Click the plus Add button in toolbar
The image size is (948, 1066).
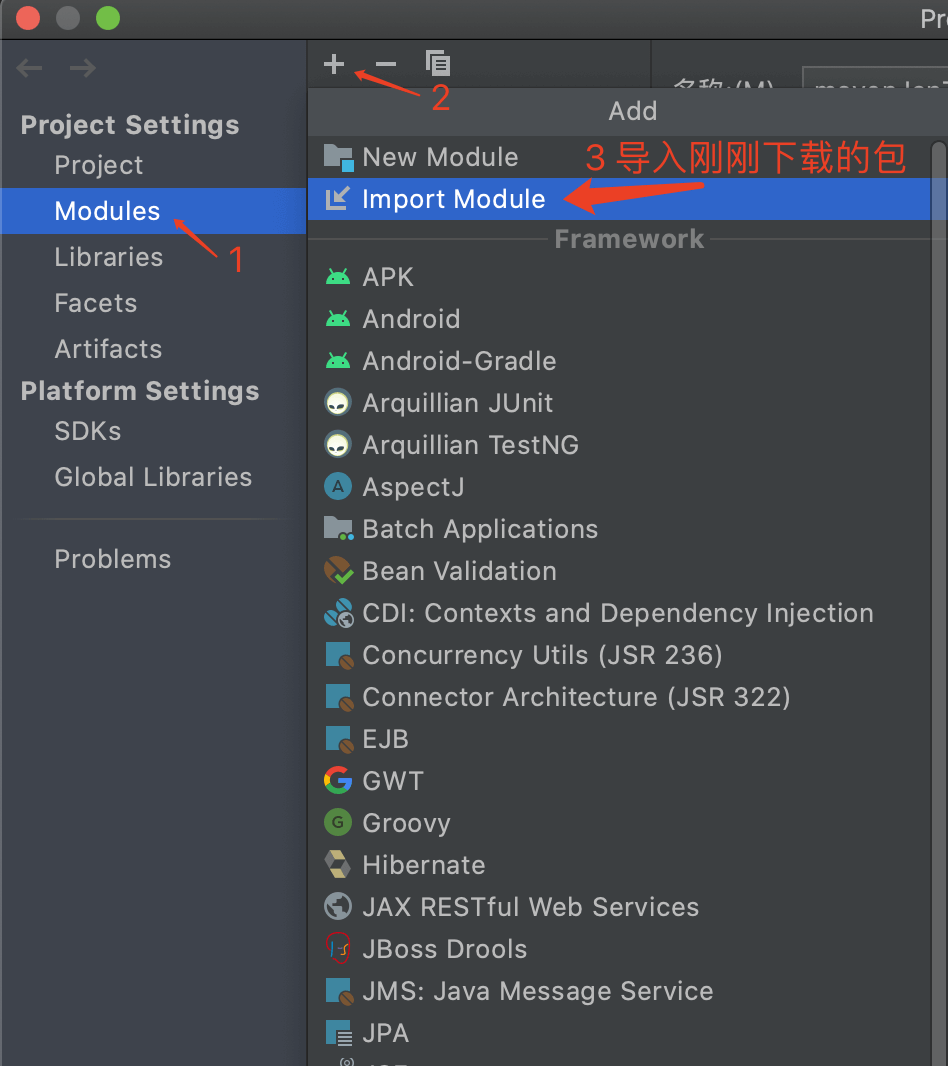tap(334, 65)
